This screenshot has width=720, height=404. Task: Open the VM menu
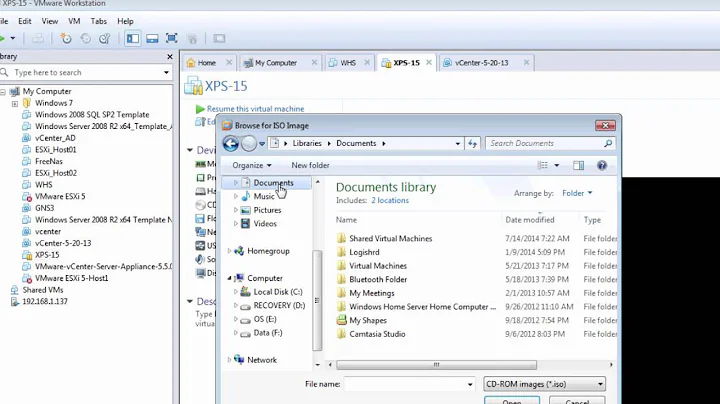pos(74,21)
